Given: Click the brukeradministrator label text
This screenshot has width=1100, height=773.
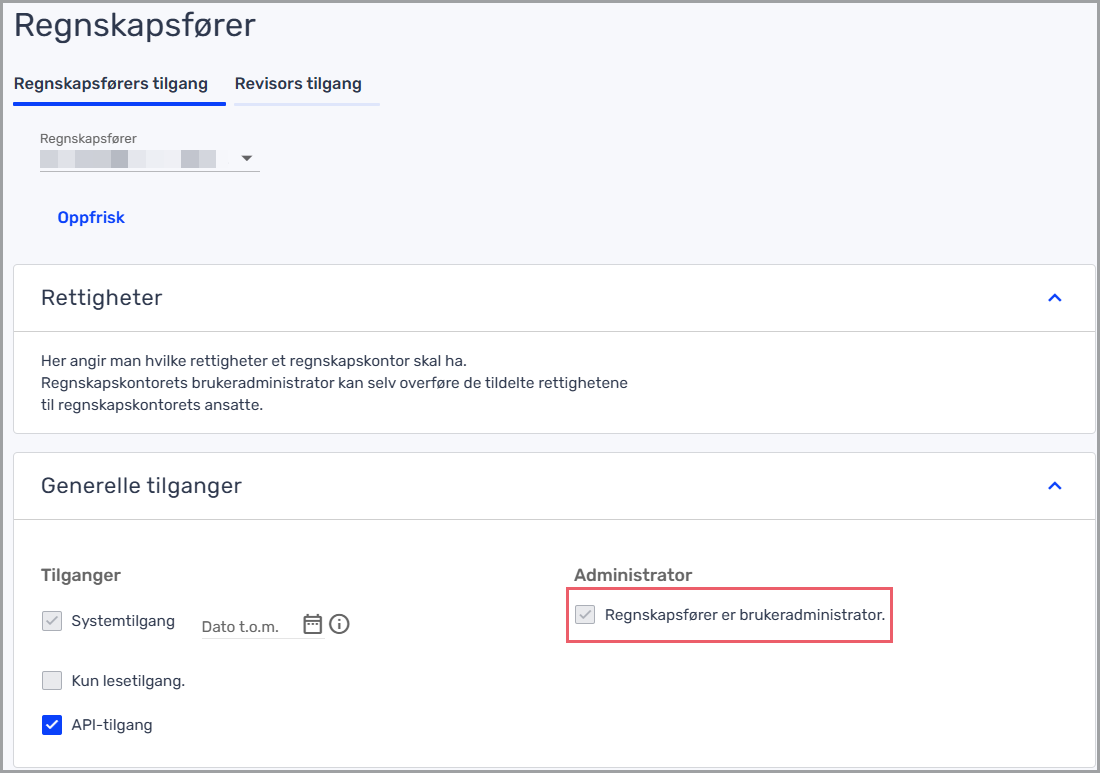Looking at the screenshot, I should [744, 615].
